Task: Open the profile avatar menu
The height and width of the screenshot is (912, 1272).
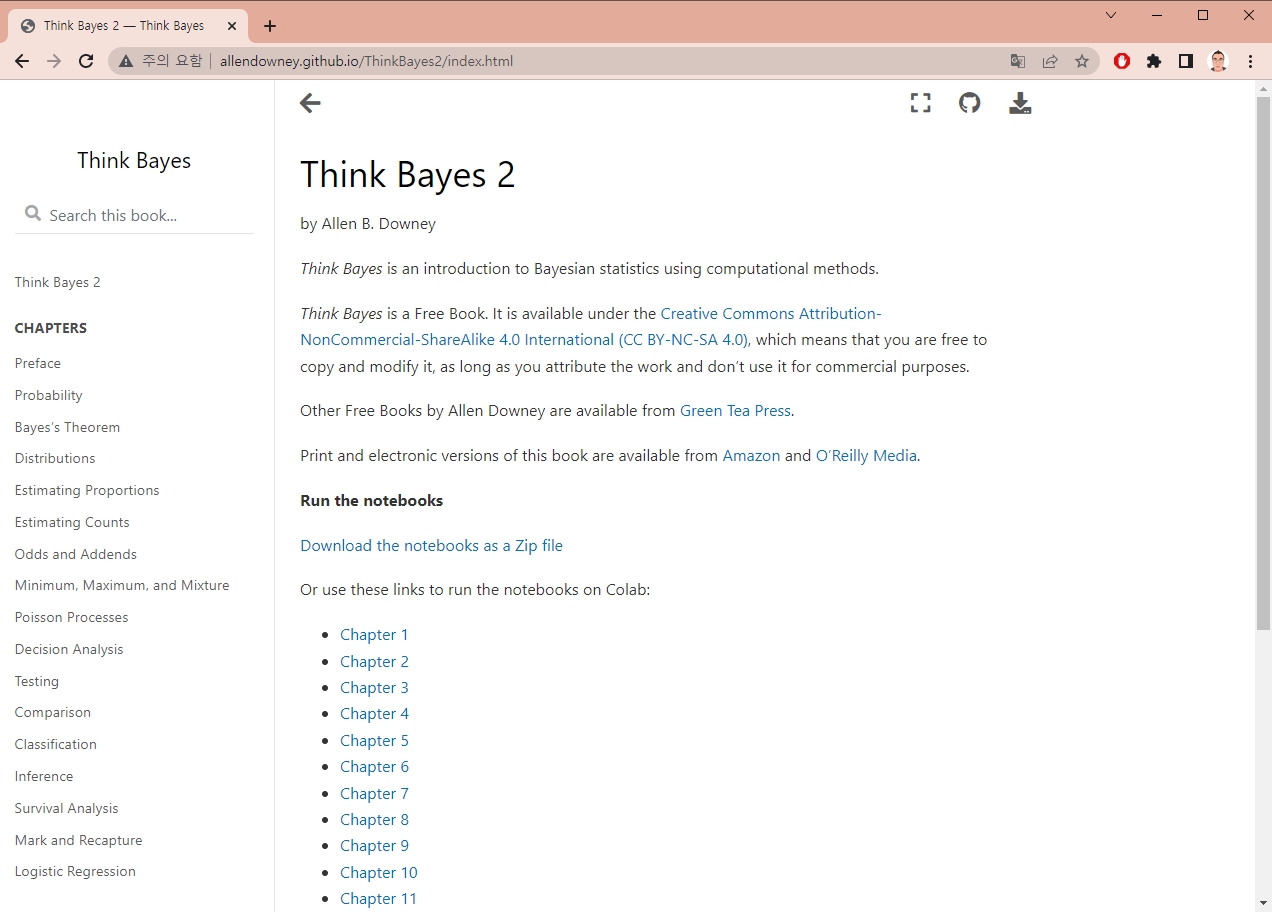Action: [x=1218, y=61]
